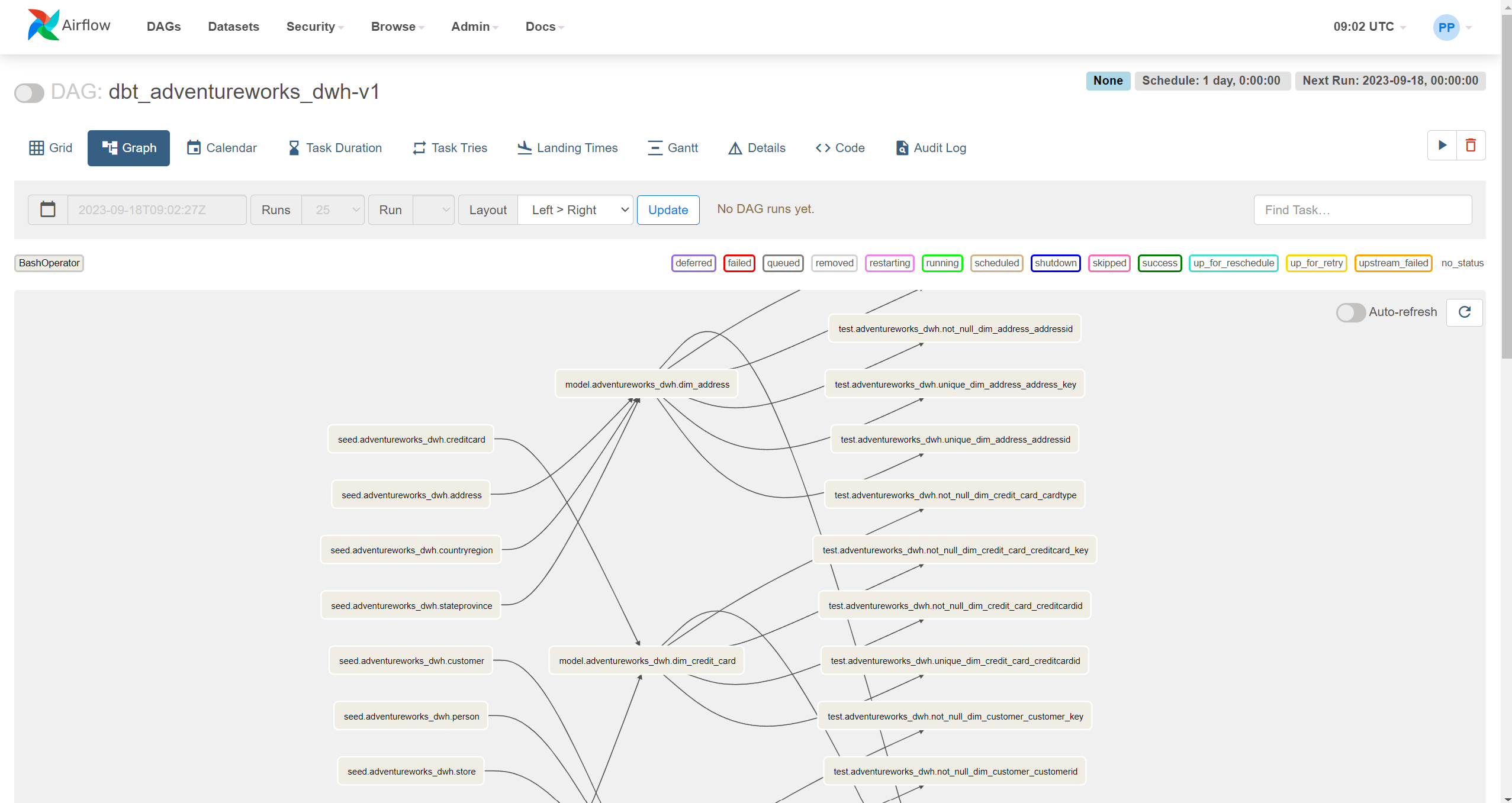1512x803 pixels.
Task: Click the Airflow pinwheel logo
Action: pos(43,25)
